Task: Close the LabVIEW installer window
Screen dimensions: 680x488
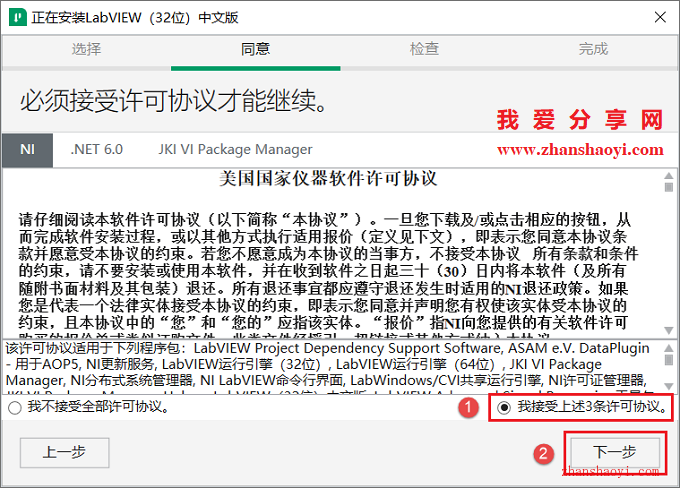Action: [x=660, y=17]
